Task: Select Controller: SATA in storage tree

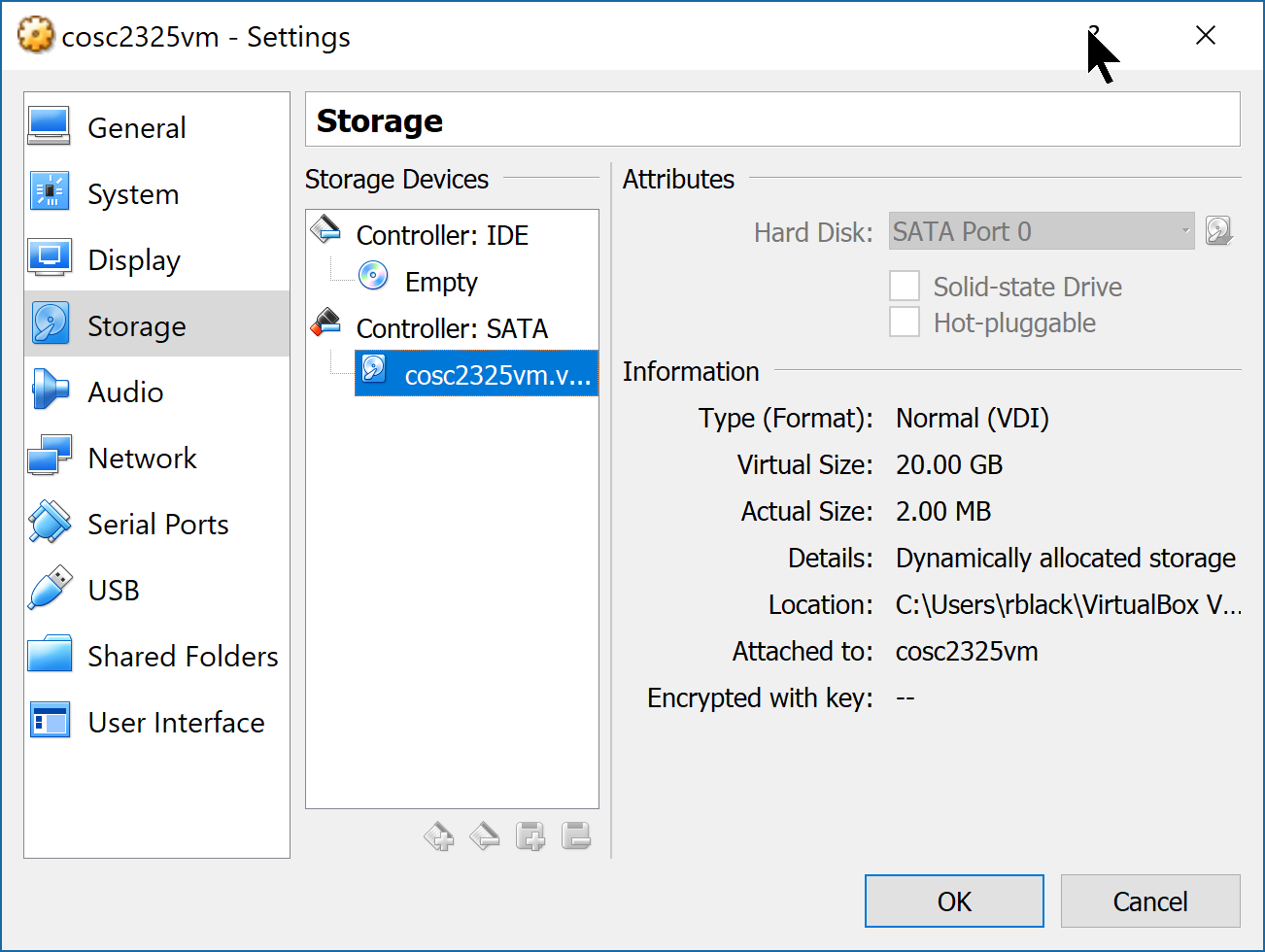Action: pos(452,328)
